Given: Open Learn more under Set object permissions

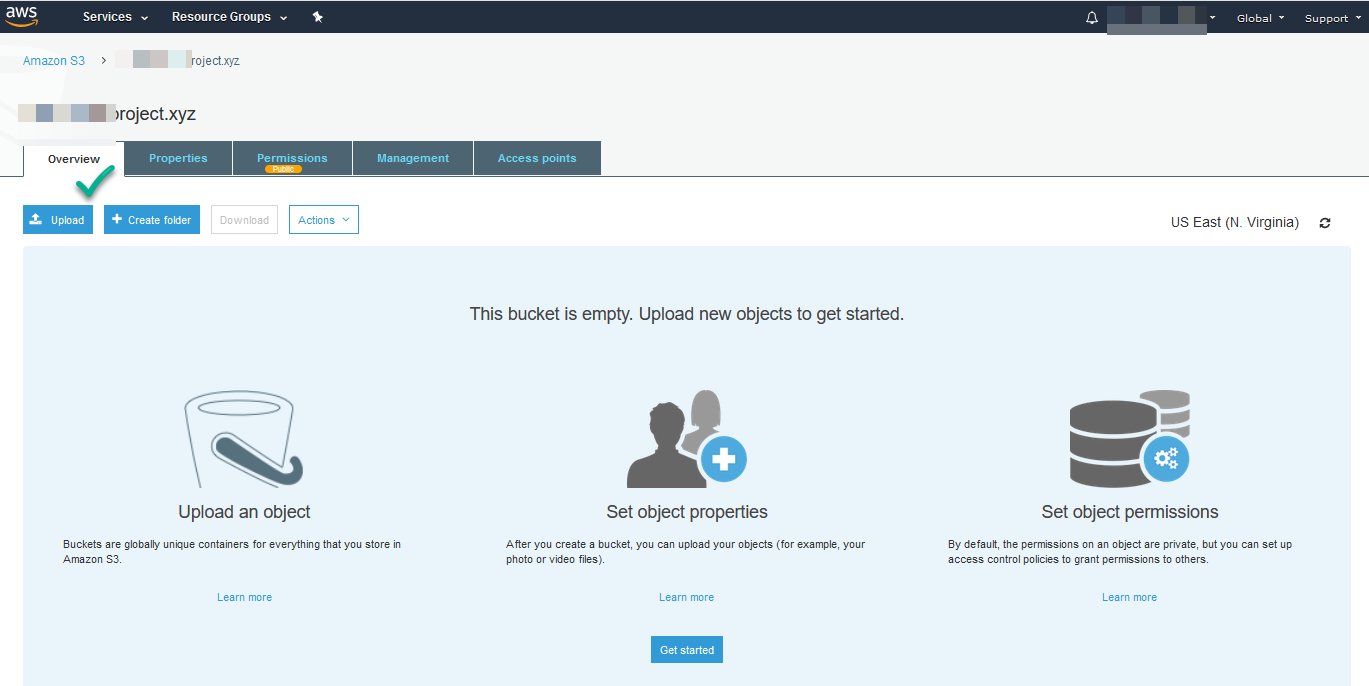Looking at the screenshot, I should coord(1129,597).
